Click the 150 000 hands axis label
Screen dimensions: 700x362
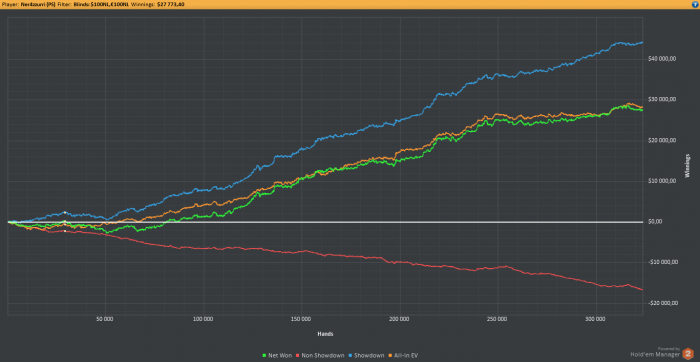(301, 320)
